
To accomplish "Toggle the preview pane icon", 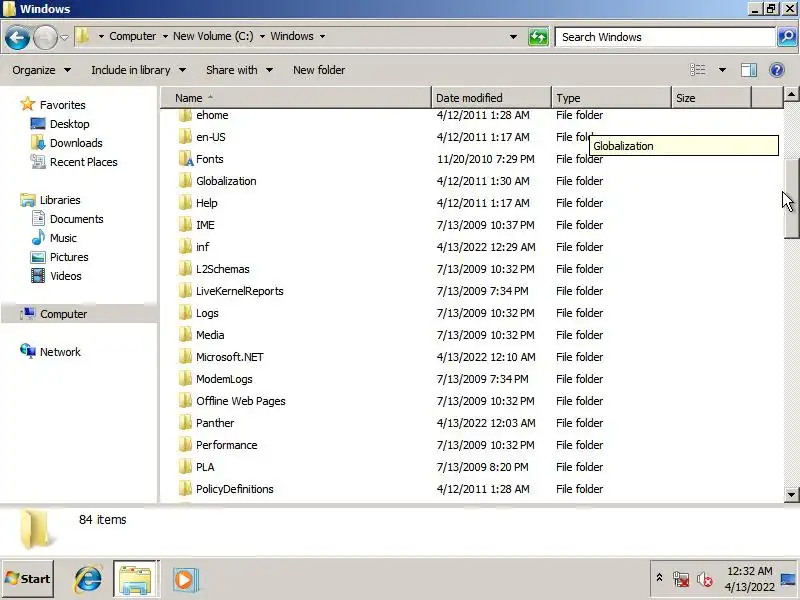I will pyautogui.click(x=748, y=70).
